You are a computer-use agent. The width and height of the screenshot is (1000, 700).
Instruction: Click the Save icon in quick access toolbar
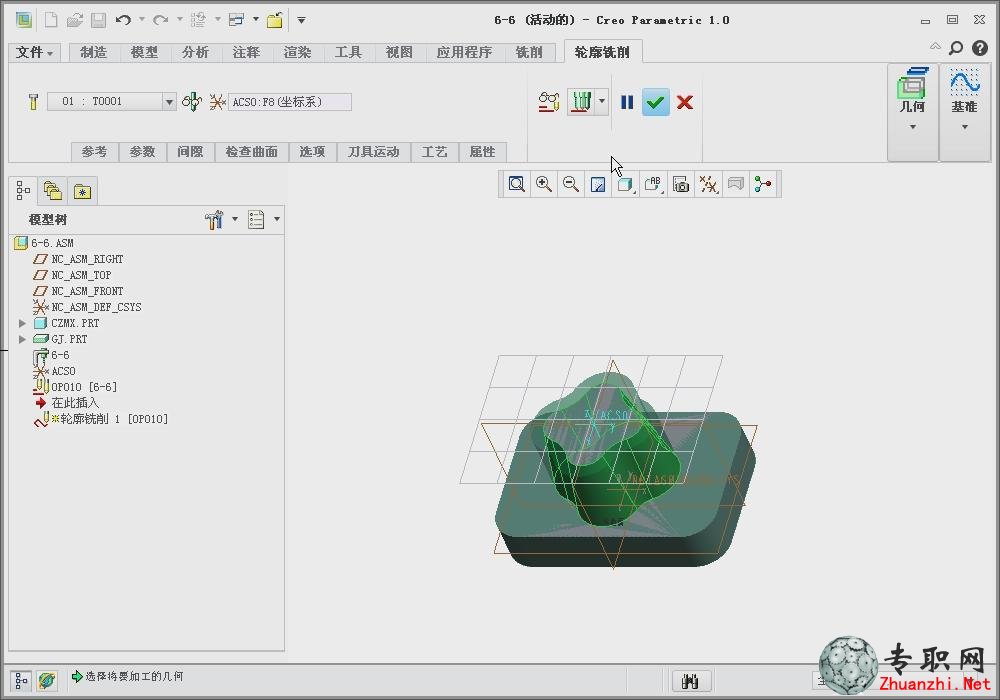pos(98,20)
